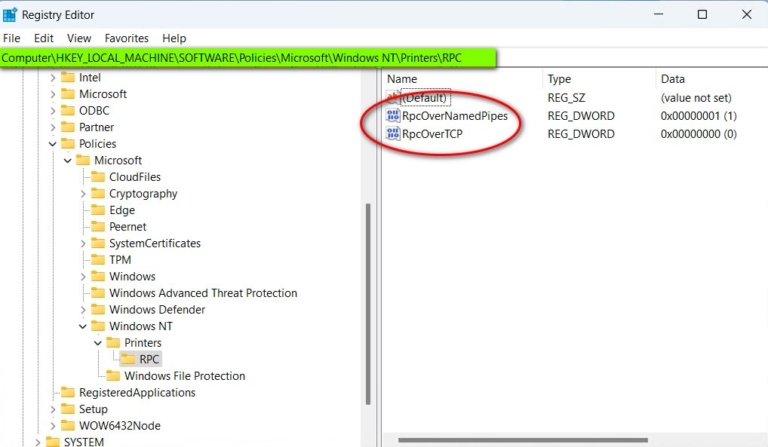Click the TPM folder icon
Viewport: 768px width, 447px height.
pyautogui.click(x=98, y=260)
